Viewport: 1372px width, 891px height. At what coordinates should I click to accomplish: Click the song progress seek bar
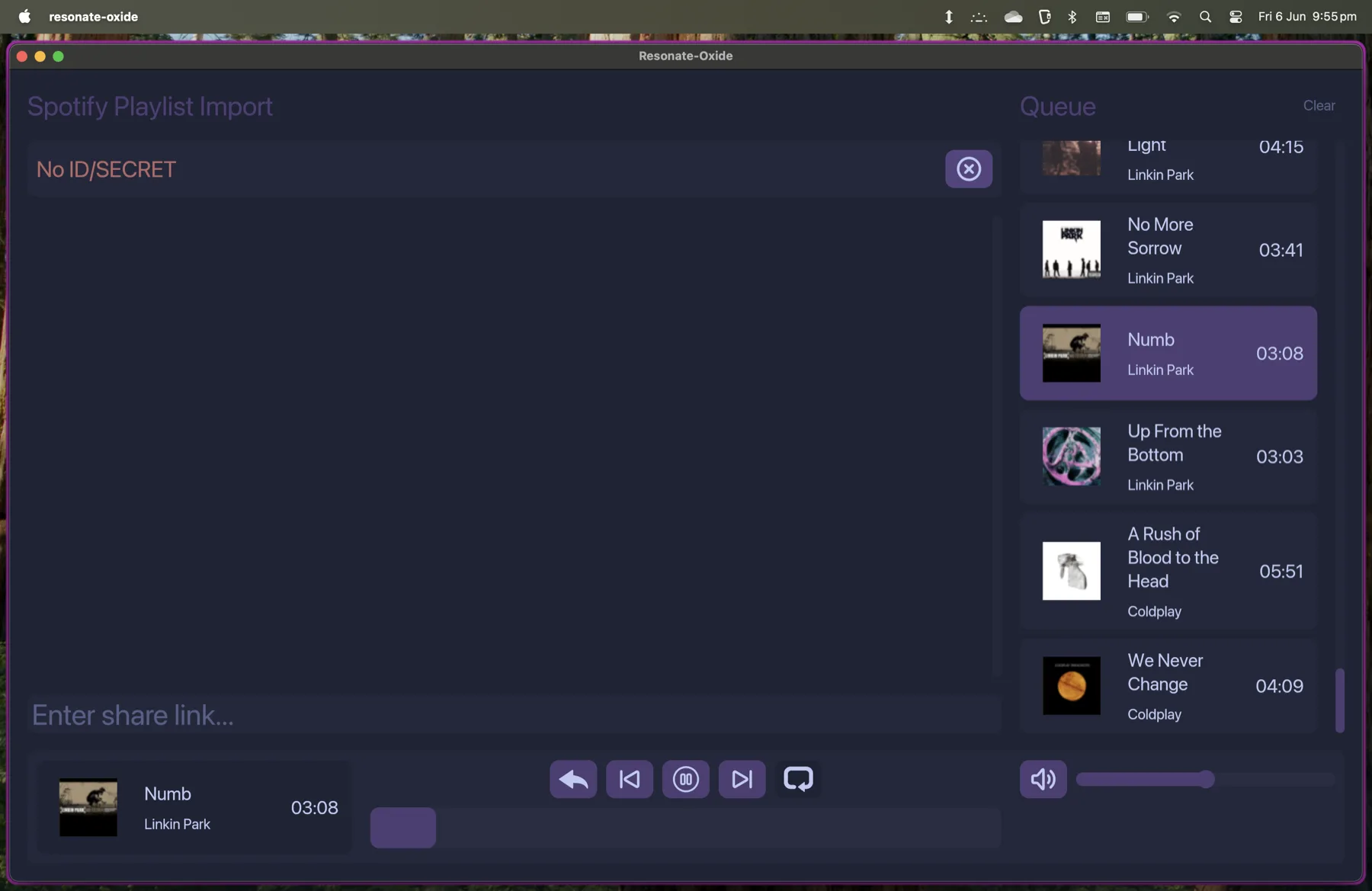pos(685,828)
